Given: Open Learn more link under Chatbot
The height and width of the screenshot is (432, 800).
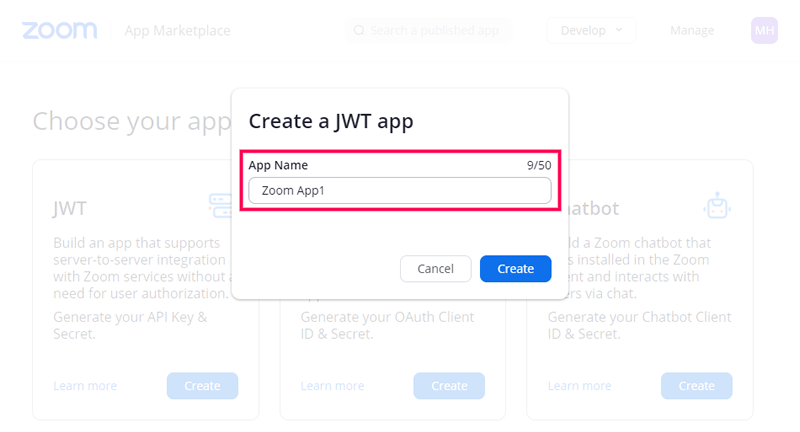Looking at the screenshot, I should (x=579, y=386).
